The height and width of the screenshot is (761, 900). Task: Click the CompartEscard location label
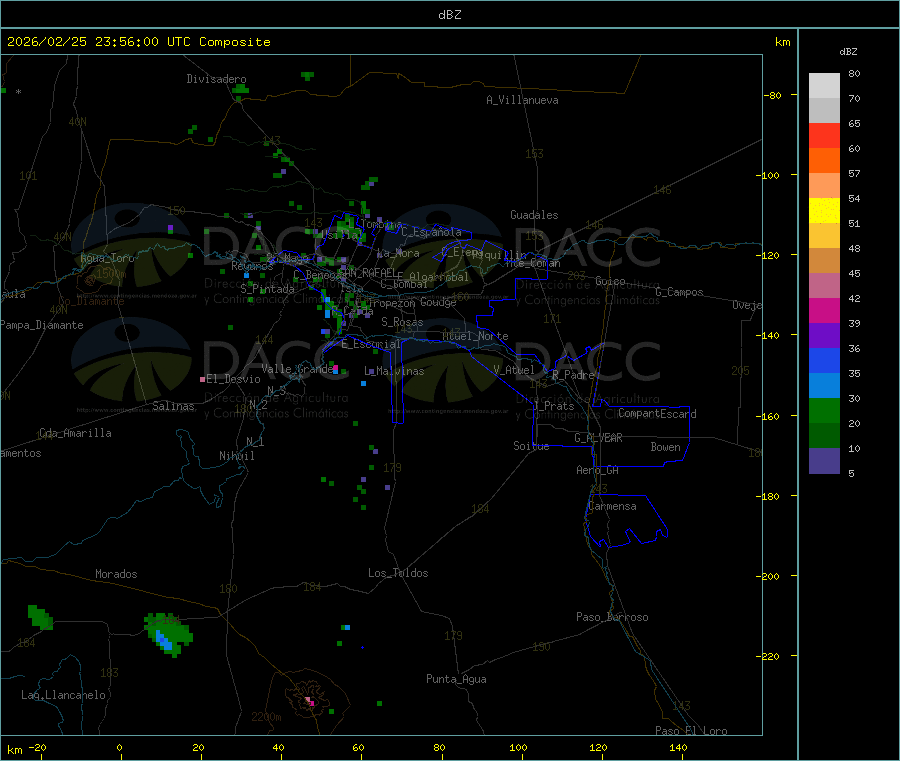point(657,413)
